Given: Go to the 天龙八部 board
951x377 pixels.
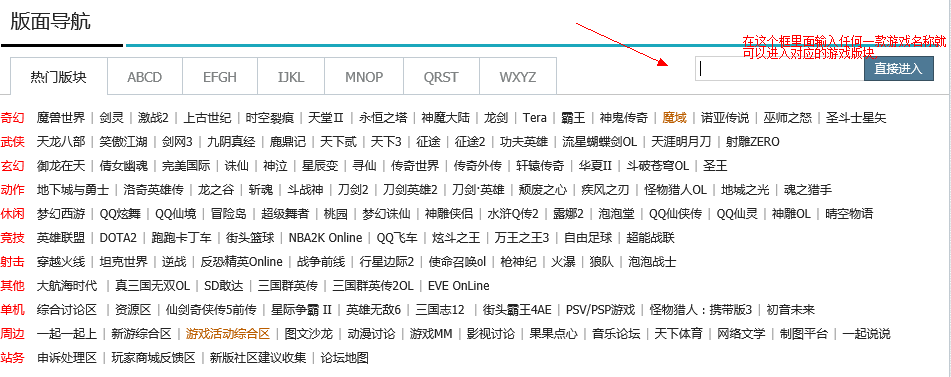Looking at the screenshot, I should [x=61, y=142].
